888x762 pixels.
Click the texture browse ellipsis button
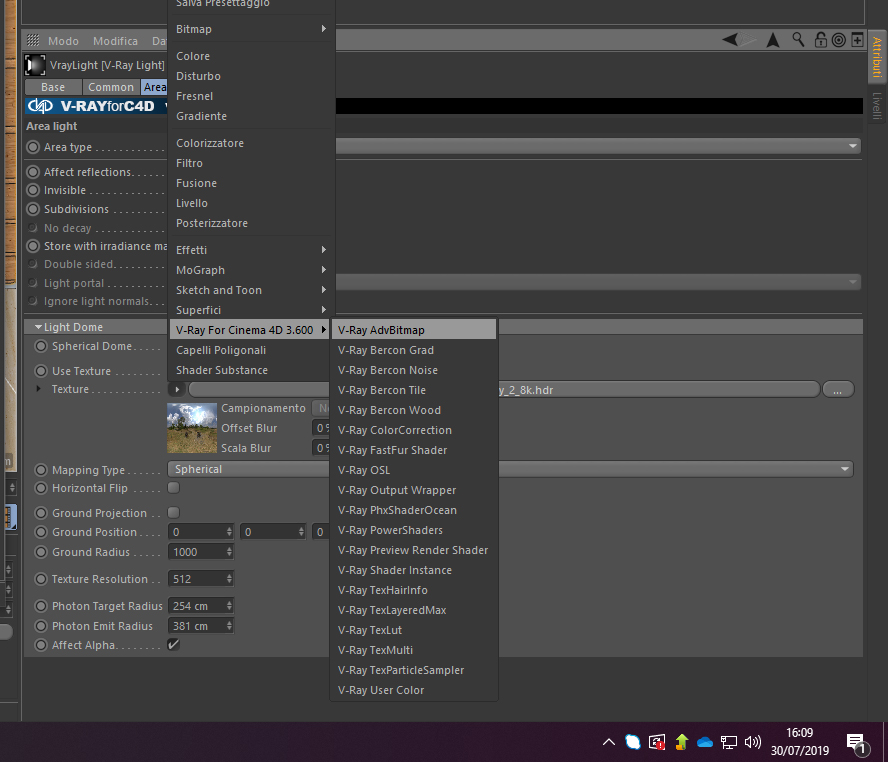coord(838,389)
